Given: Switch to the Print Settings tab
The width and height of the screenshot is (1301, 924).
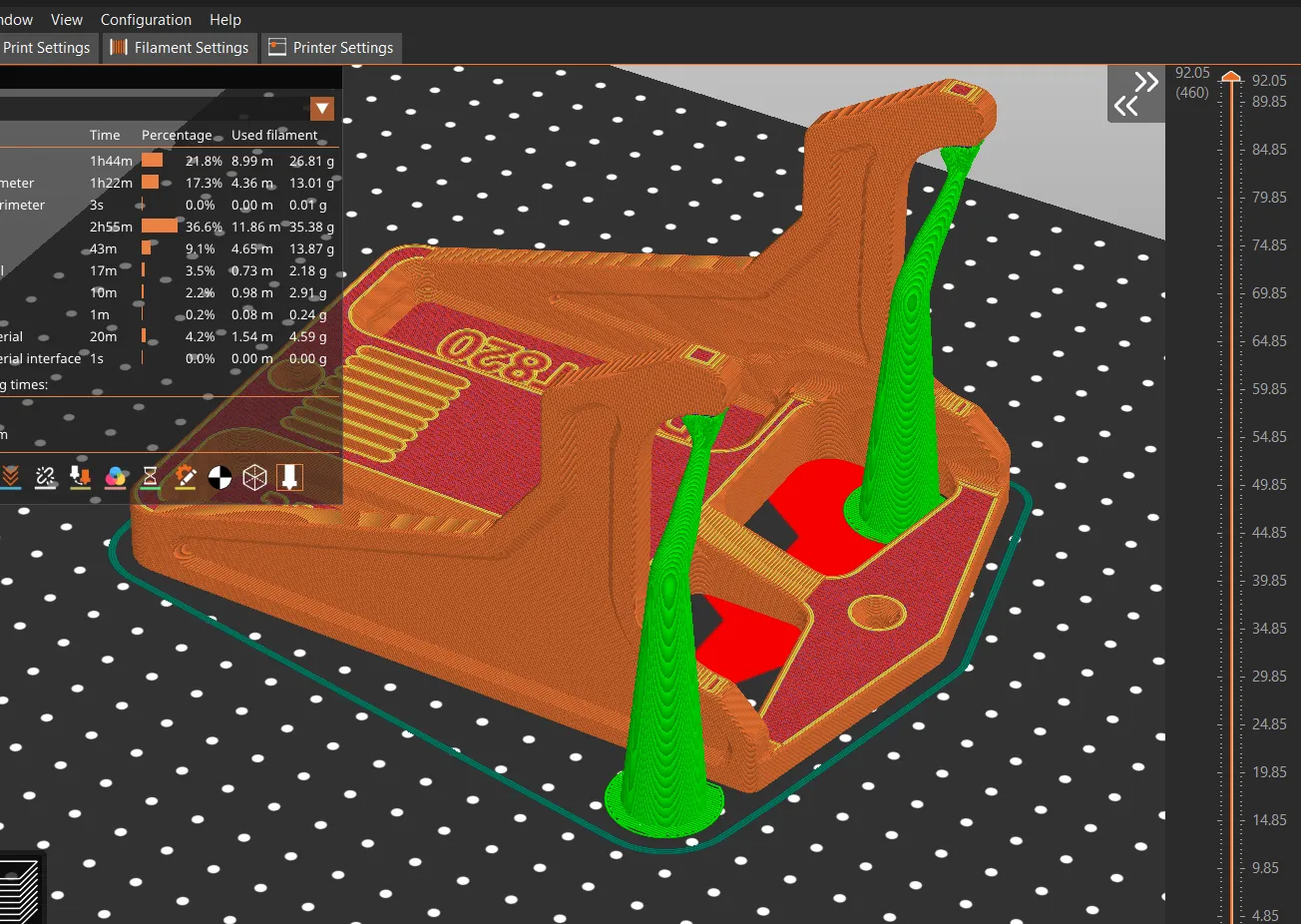Looking at the screenshot, I should click(46, 48).
